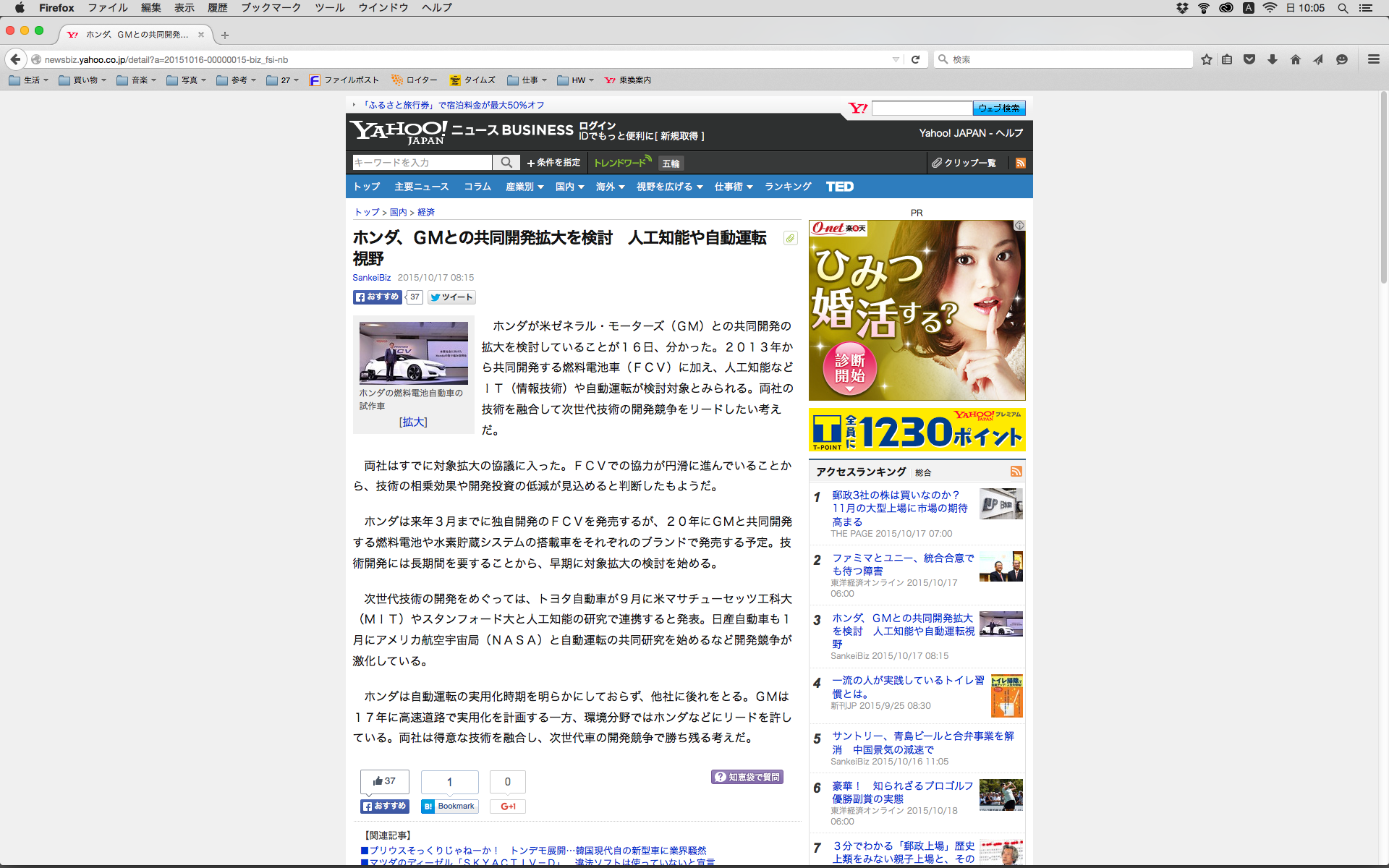Expand the 産業別 dropdown in the navigation bar
Screen dimensions: 1389x868
524,187
